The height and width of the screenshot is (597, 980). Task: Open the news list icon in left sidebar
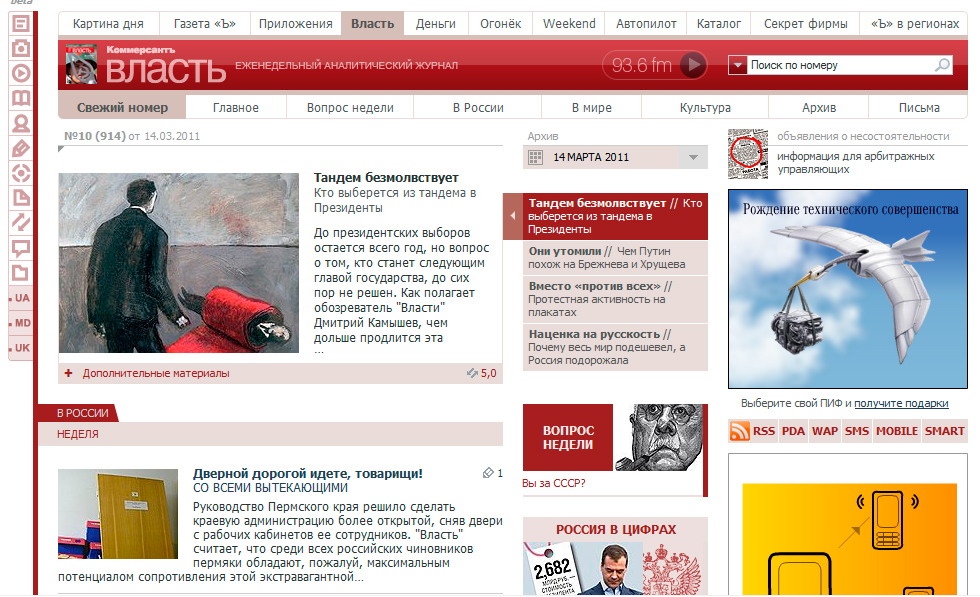[21, 24]
